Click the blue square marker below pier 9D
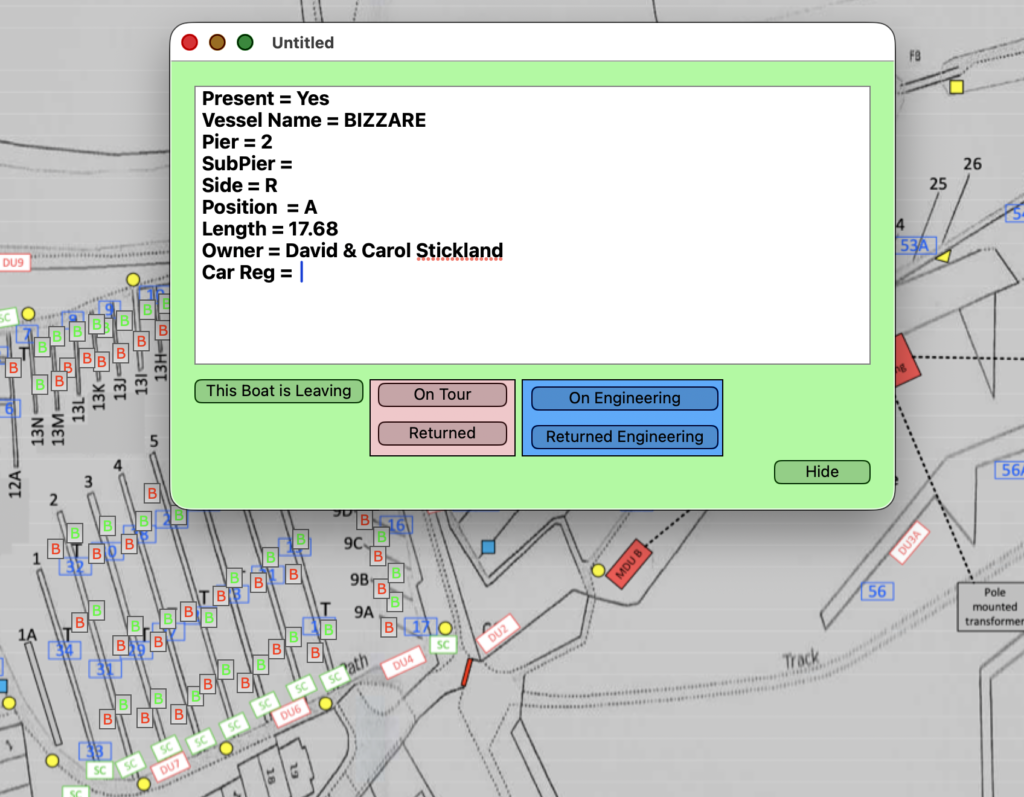Screen dimensions: 1024x797 pyautogui.click(x=488, y=547)
